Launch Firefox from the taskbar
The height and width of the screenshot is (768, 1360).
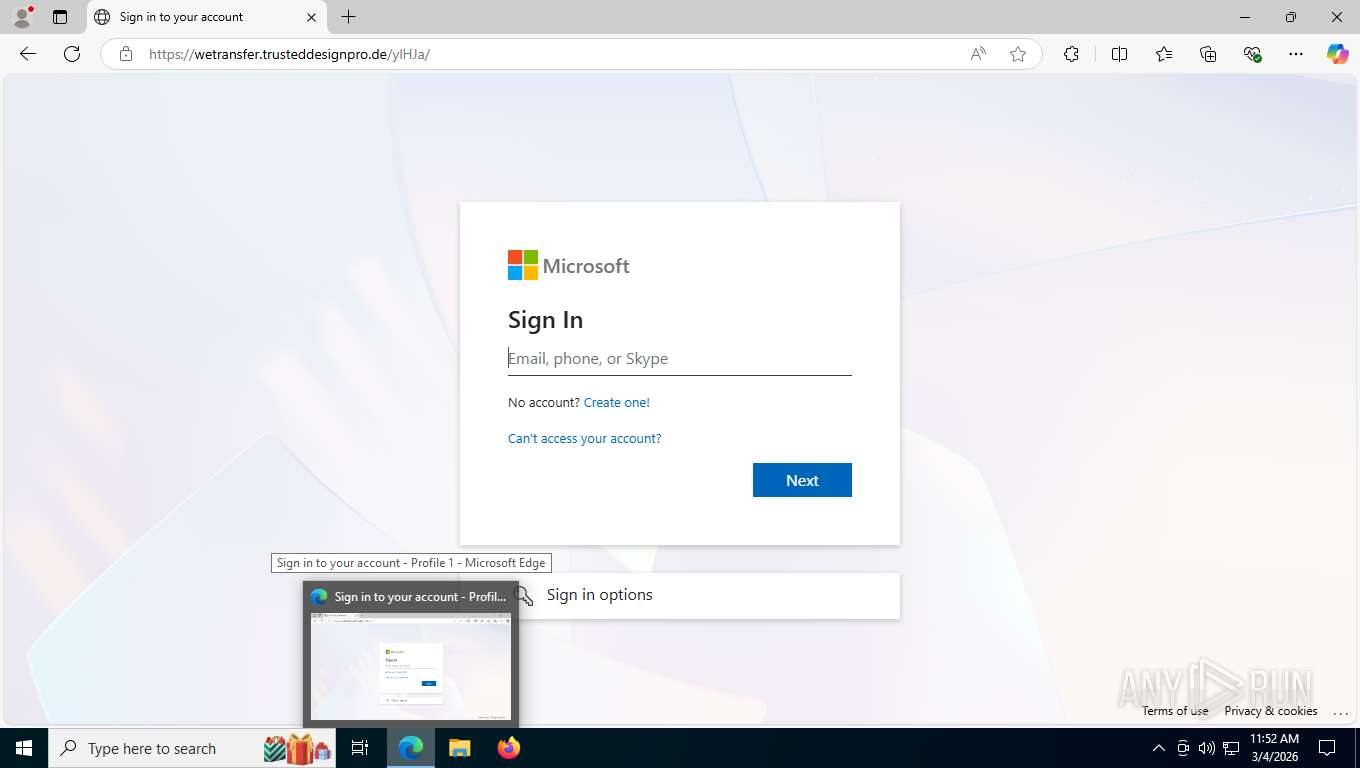point(509,748)
